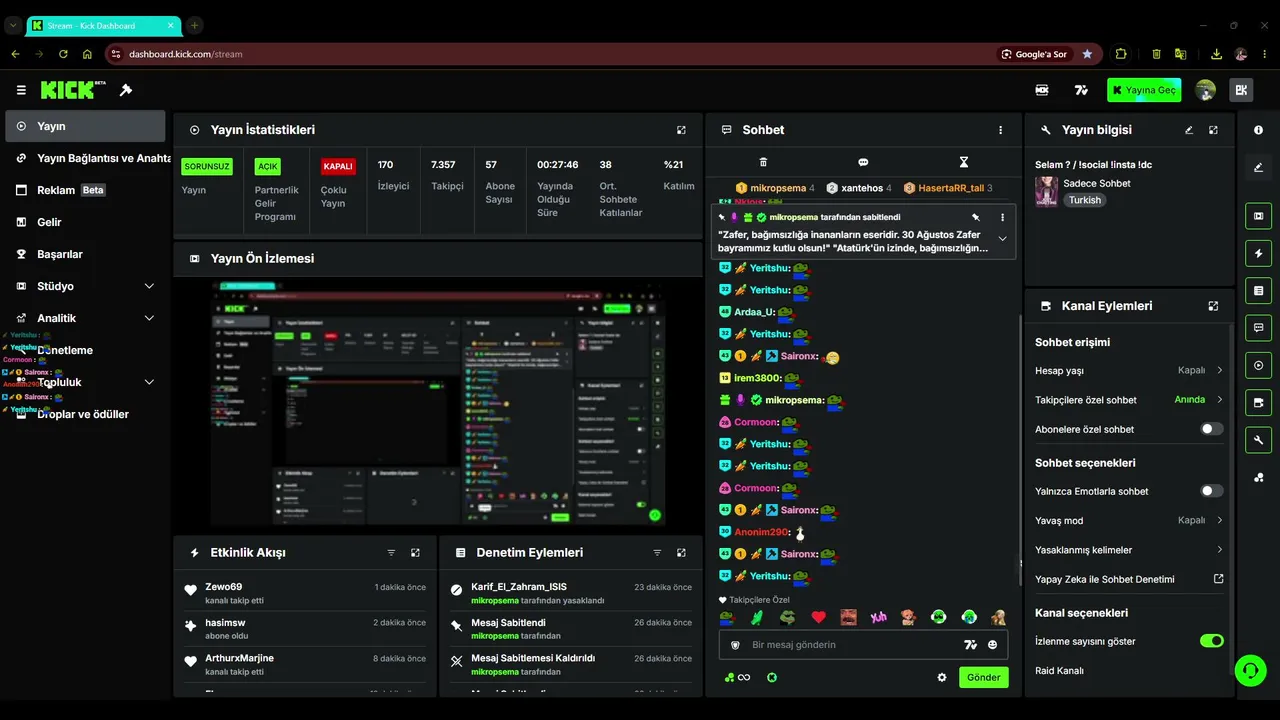Image resolution: width=1280 pixels, height=720 pixels.
Task: Toggle Yalnızca Emotlarla sohbet switch
Action: point(1211,491)
